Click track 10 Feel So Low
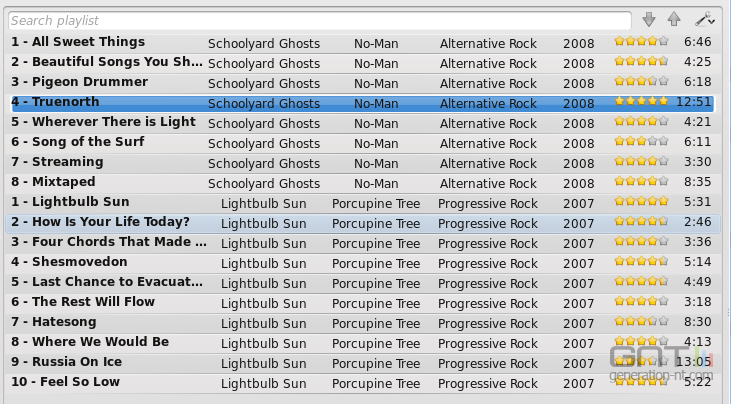The image size is (731, 404). (x=360, y=383)
